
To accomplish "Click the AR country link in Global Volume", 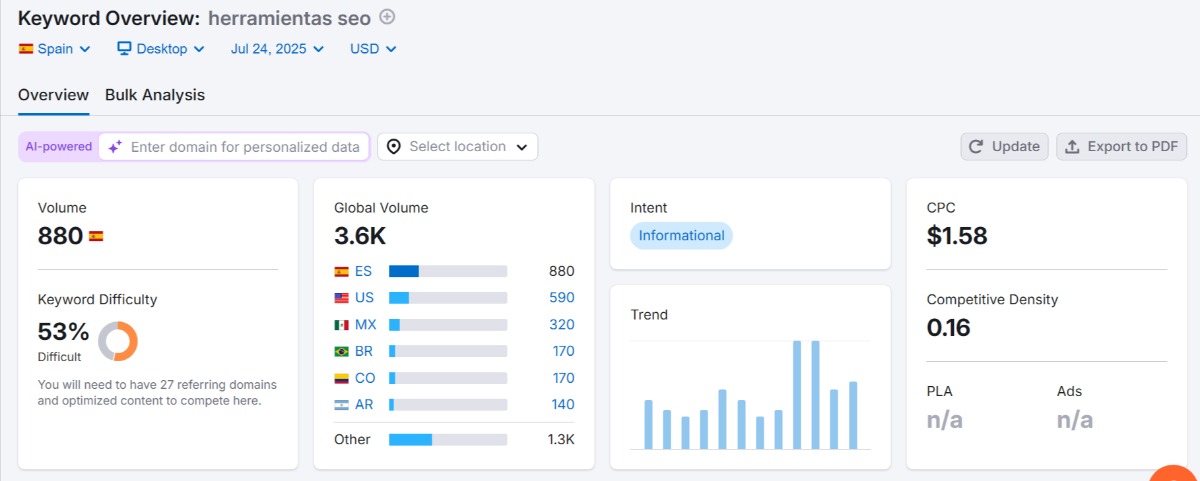I will 364,405.
